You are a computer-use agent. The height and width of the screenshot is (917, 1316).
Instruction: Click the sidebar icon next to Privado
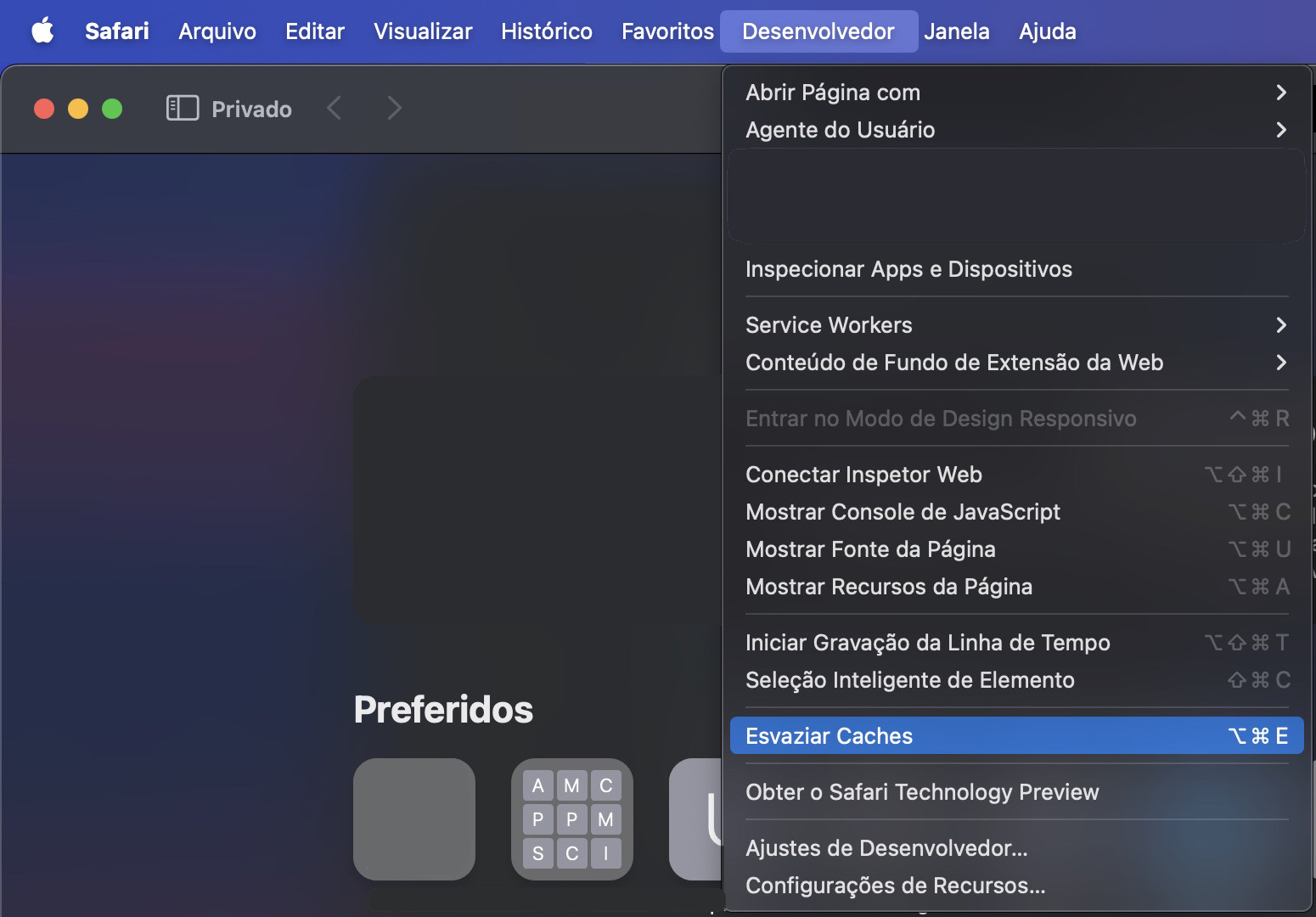181,108
